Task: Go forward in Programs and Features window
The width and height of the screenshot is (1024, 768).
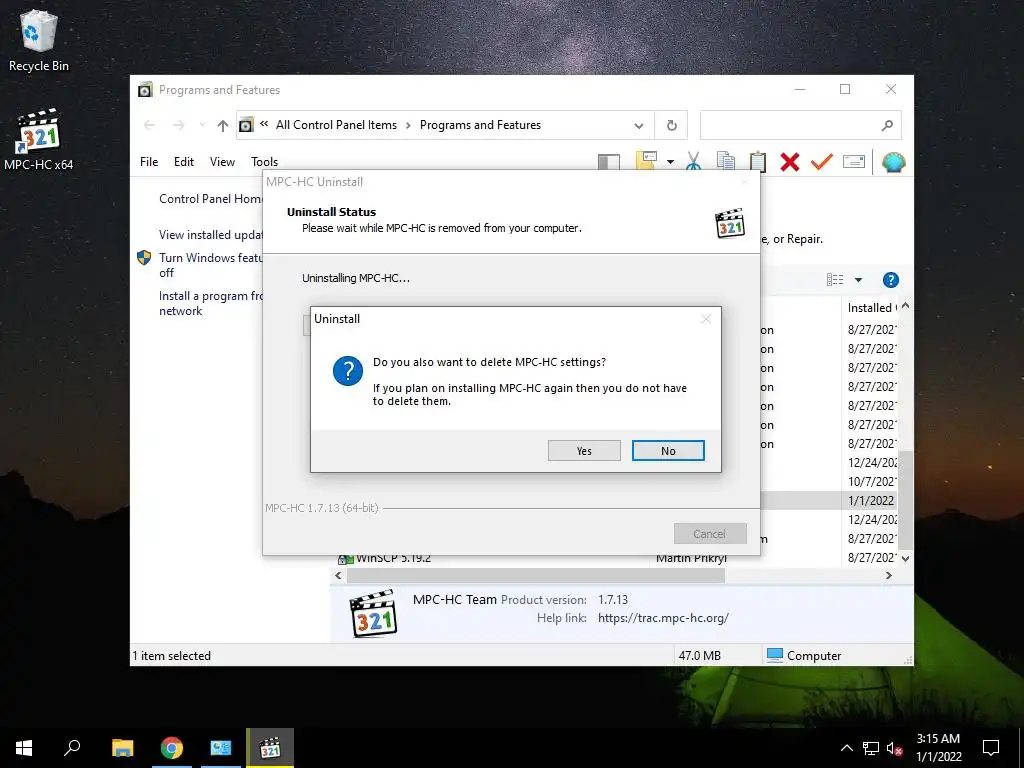Action: click(178, 125)
